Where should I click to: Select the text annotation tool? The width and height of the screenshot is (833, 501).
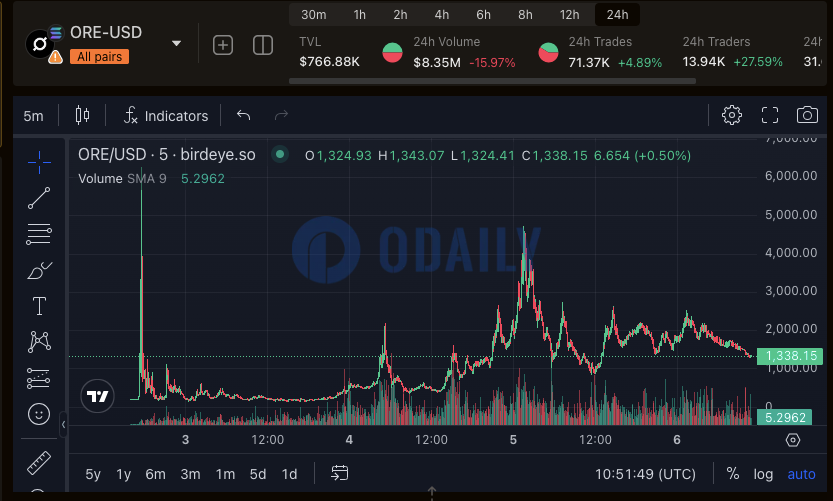coord(39,306)
